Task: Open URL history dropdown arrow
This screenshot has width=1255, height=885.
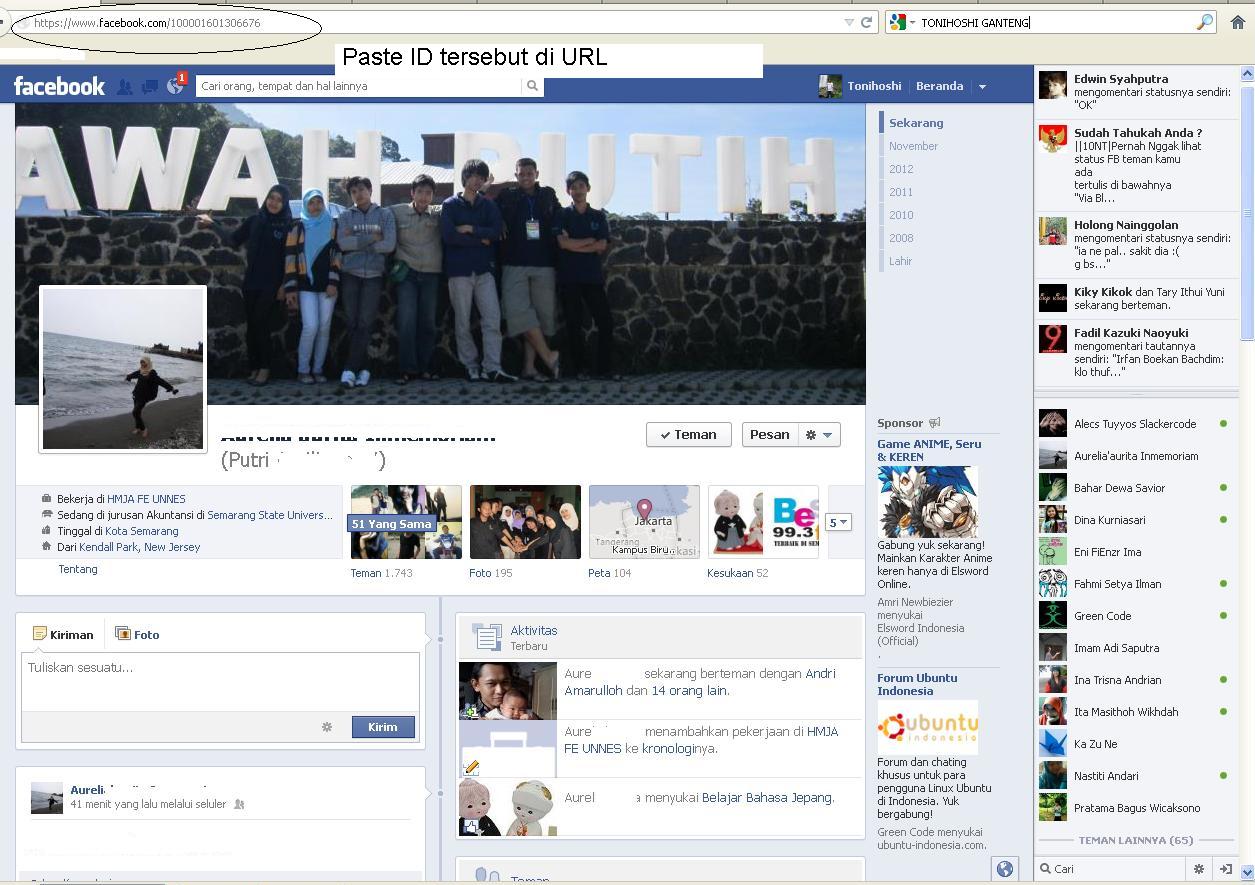Action: point(849,22)
